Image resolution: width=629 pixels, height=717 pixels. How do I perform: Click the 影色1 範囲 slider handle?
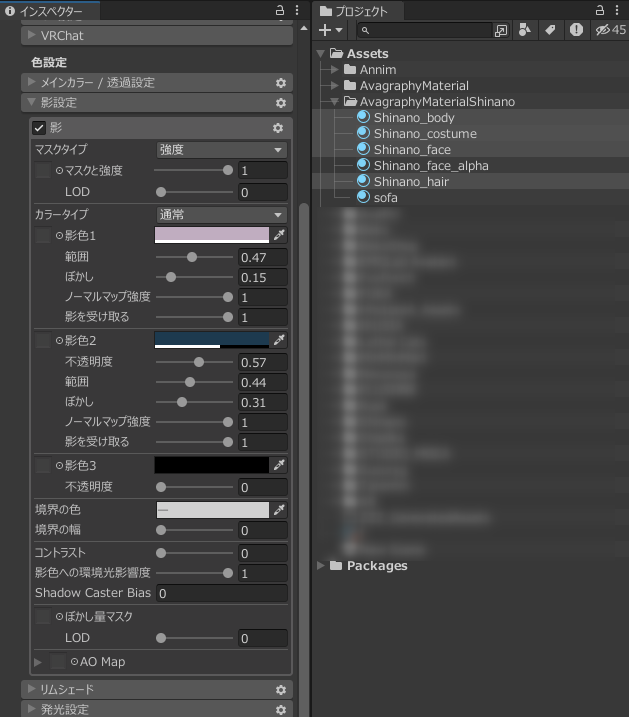(x=192, y=257)
